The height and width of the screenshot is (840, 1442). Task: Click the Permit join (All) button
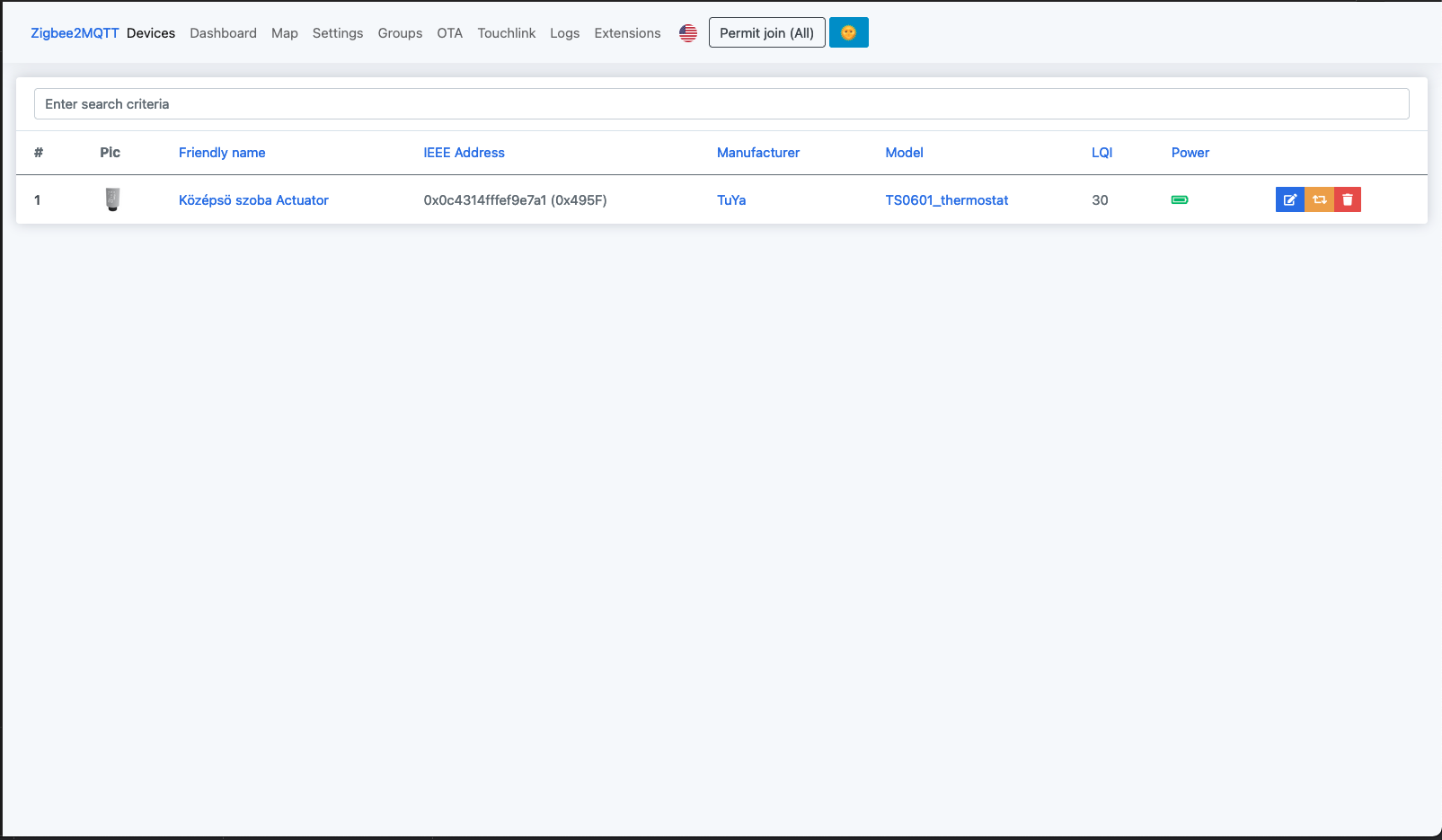(x=766, y=32)
